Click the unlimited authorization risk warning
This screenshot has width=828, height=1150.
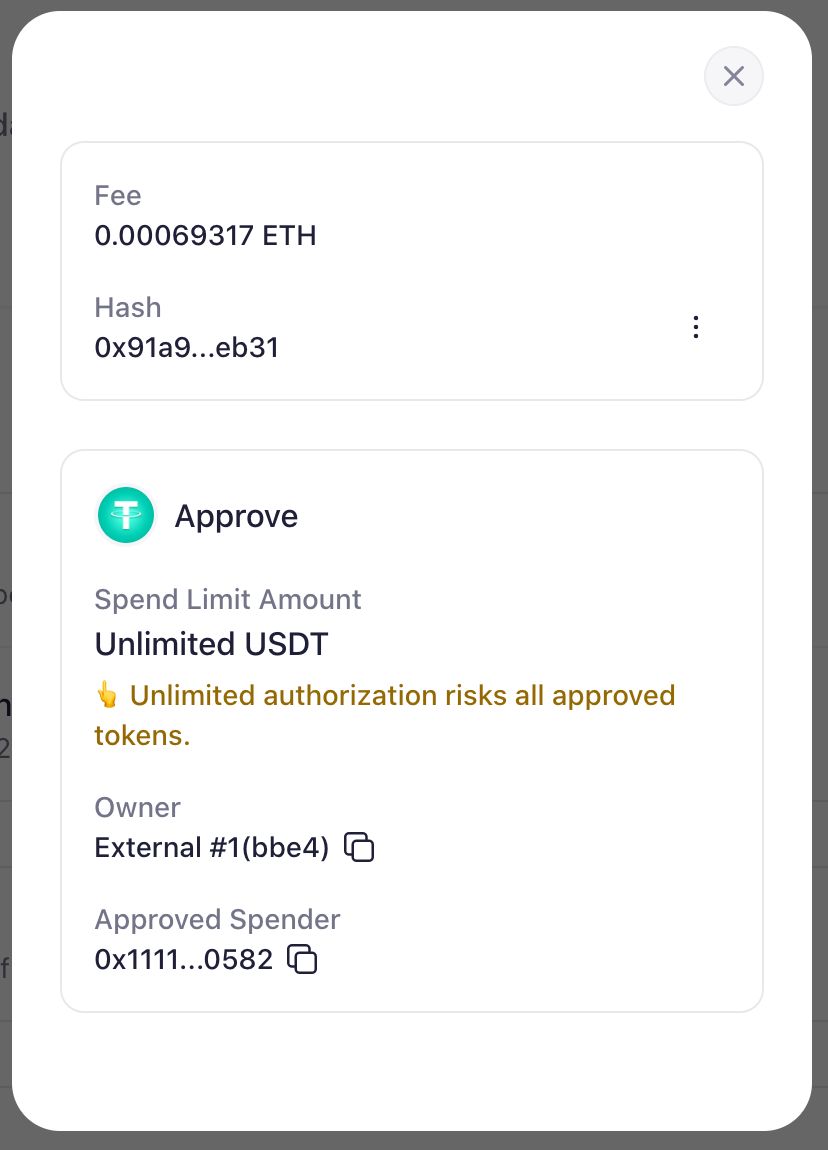(402, 695)
